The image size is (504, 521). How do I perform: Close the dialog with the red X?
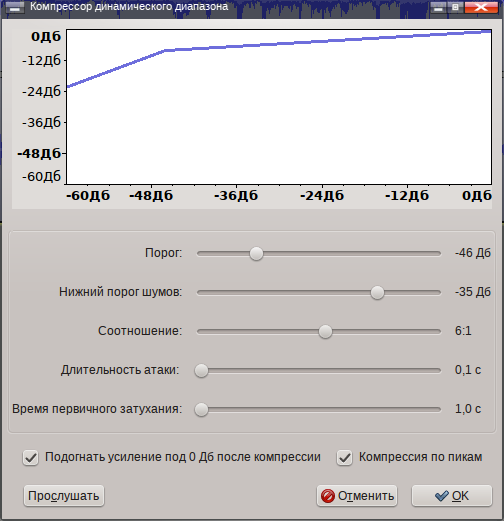pos(481,7)
